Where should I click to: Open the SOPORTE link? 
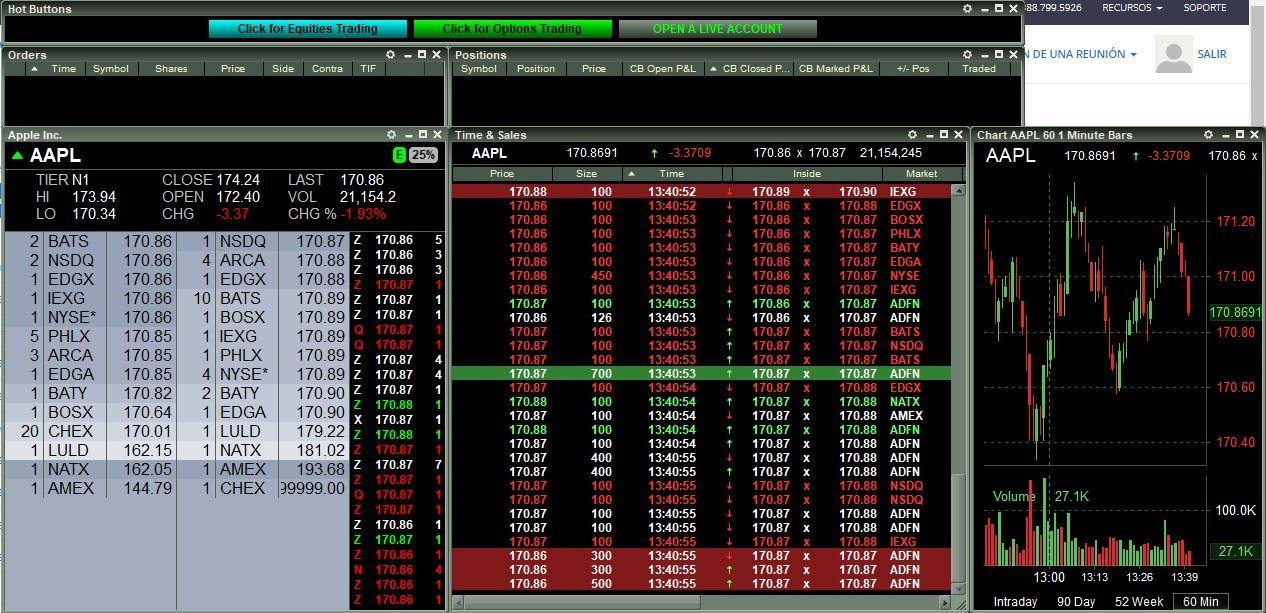coord(1205,8)
